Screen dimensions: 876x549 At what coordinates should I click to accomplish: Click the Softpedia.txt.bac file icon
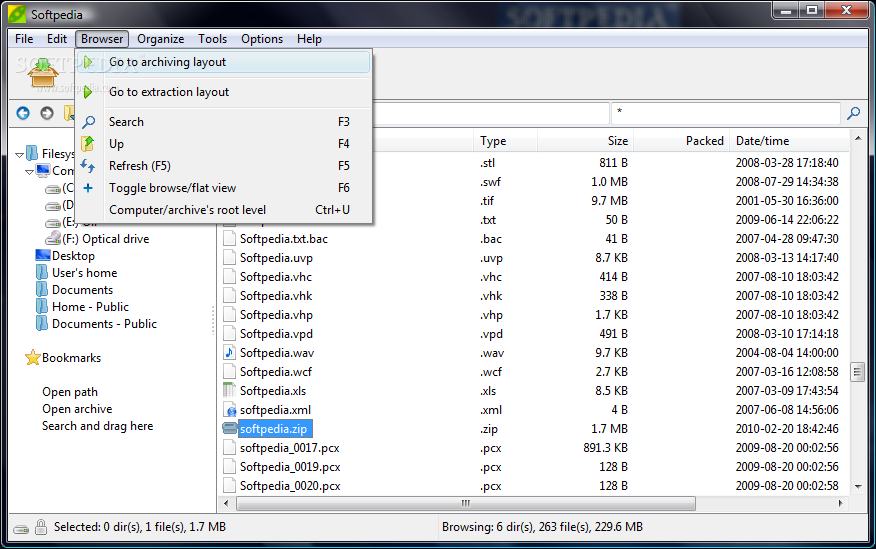(230, 238)
